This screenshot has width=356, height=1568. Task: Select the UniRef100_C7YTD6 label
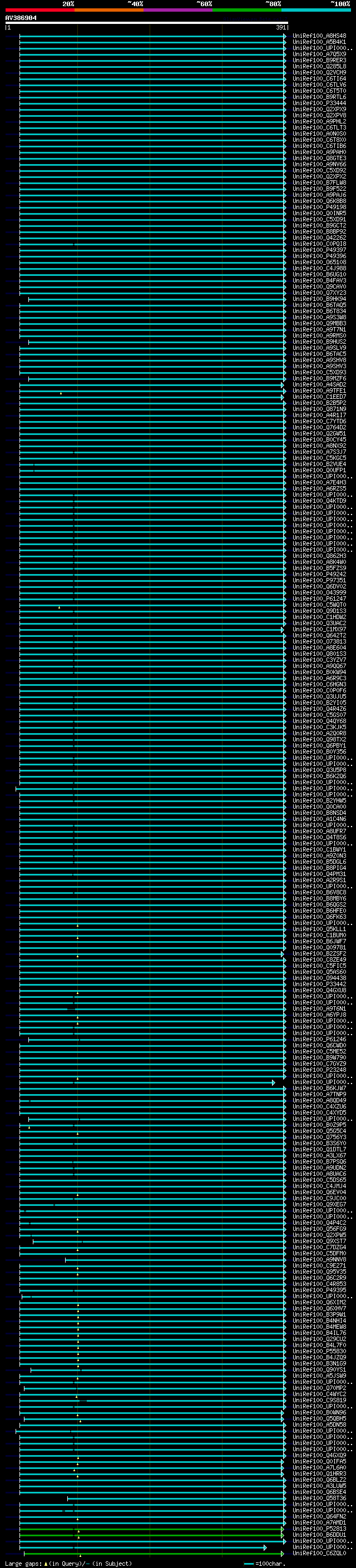coord(319,421)
